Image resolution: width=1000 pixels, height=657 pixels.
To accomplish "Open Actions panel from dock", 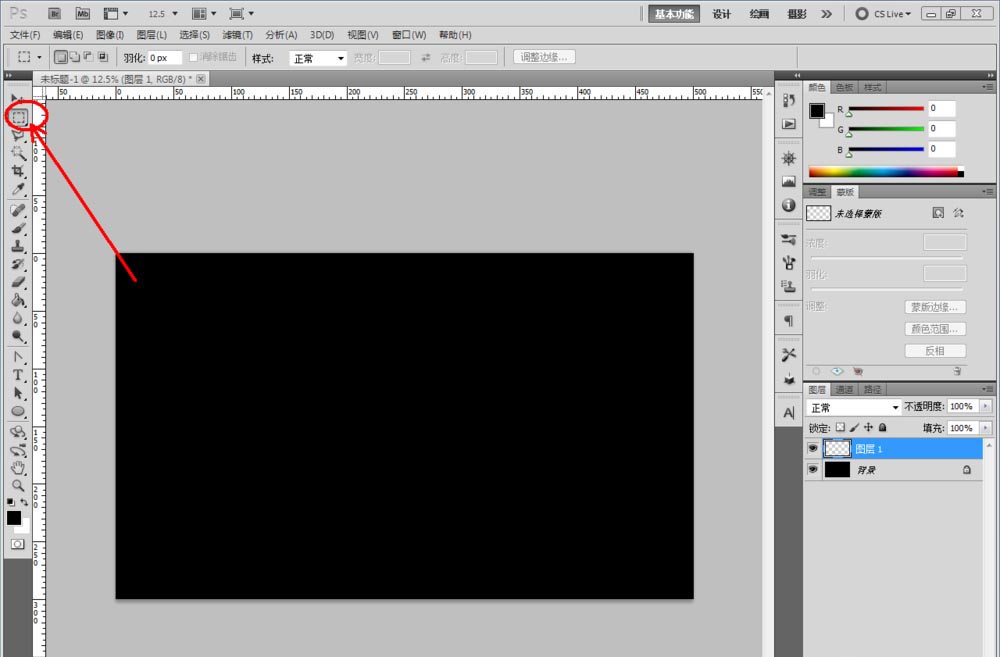I will click(789, 124).
